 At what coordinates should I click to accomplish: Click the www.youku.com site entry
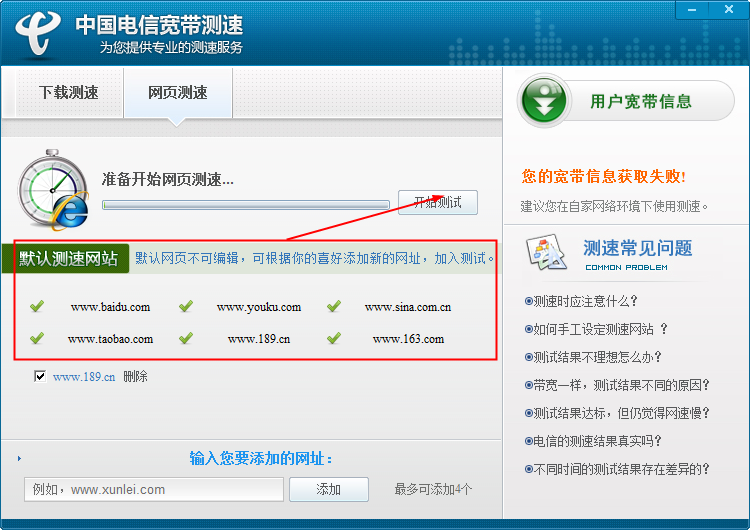coord(259,307)
